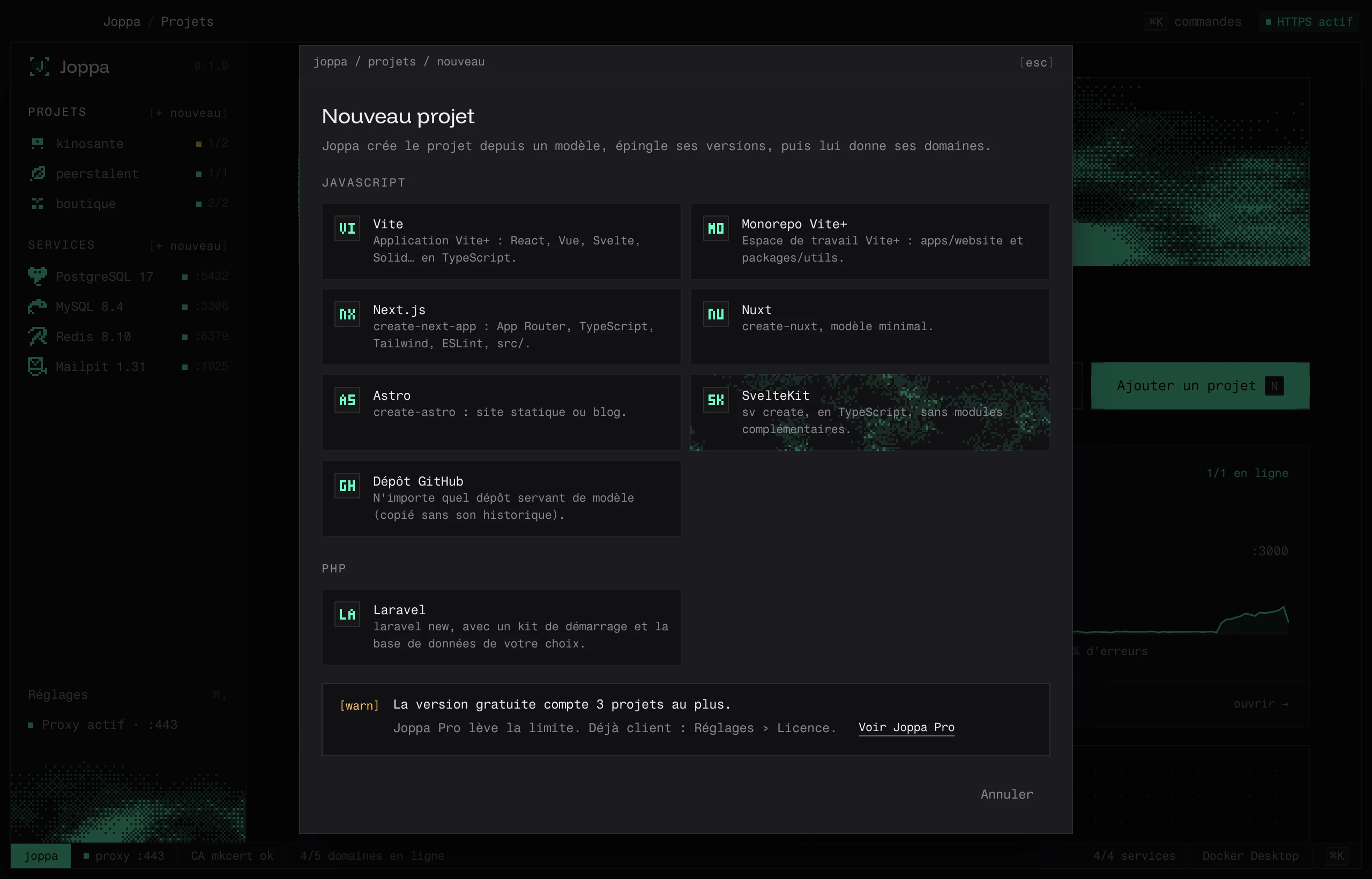This screenshot has width=1372, height=879.
Task: Pick the Next.js template title
Action: 399,310
